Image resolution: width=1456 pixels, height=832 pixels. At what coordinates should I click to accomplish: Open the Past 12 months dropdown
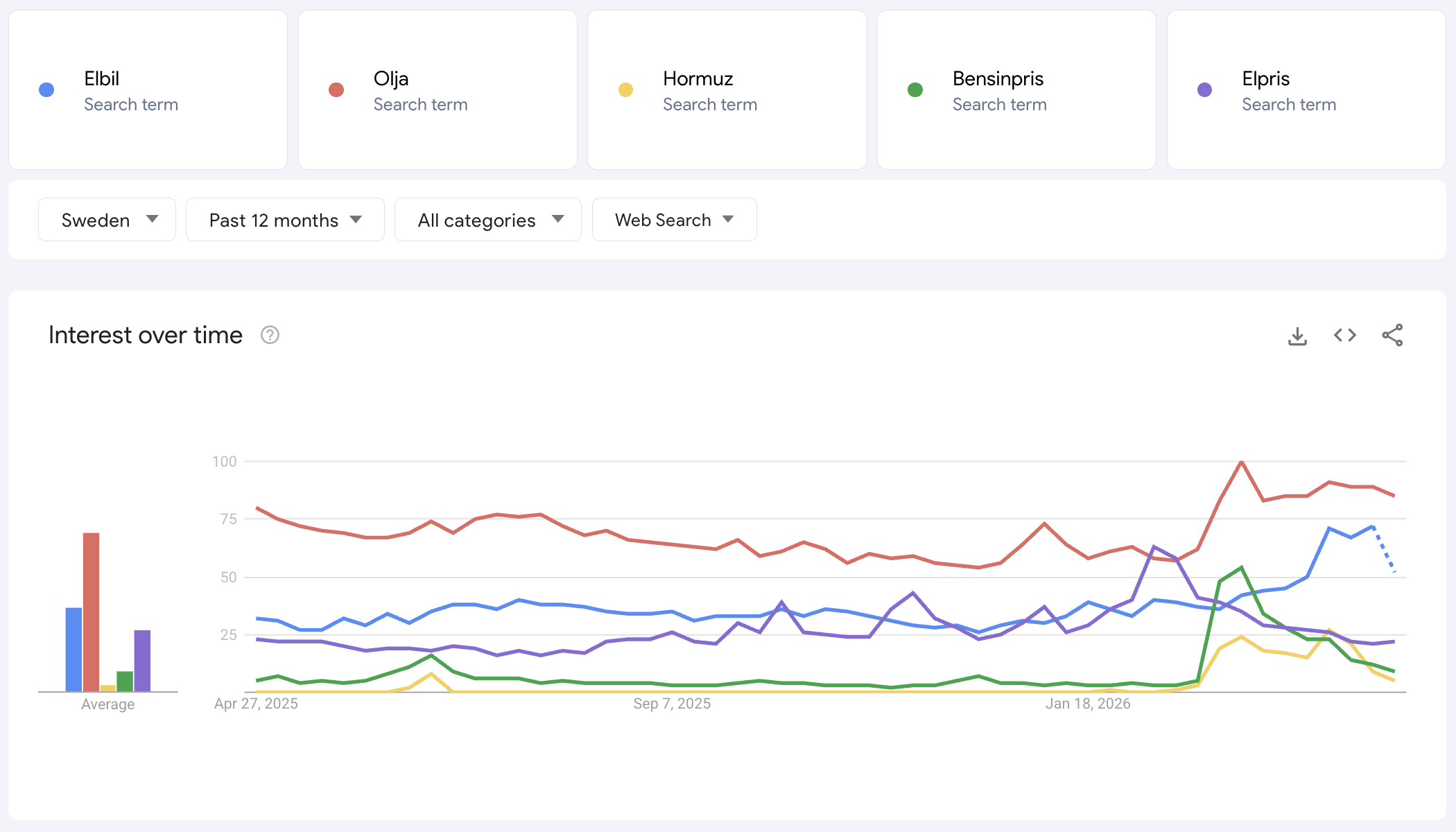(x=285, y=220)
